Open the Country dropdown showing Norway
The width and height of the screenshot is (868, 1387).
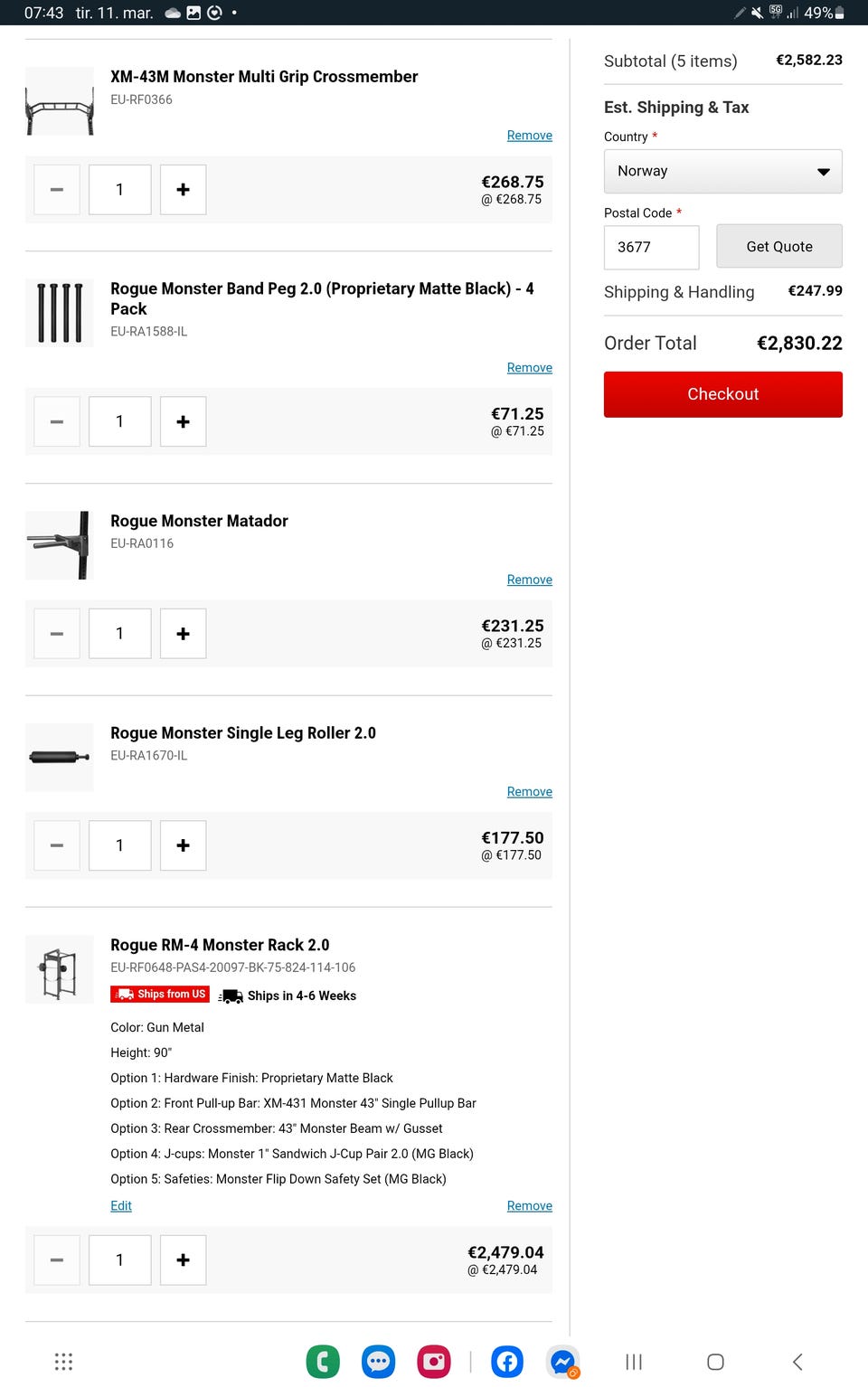[x=722, y=171]
